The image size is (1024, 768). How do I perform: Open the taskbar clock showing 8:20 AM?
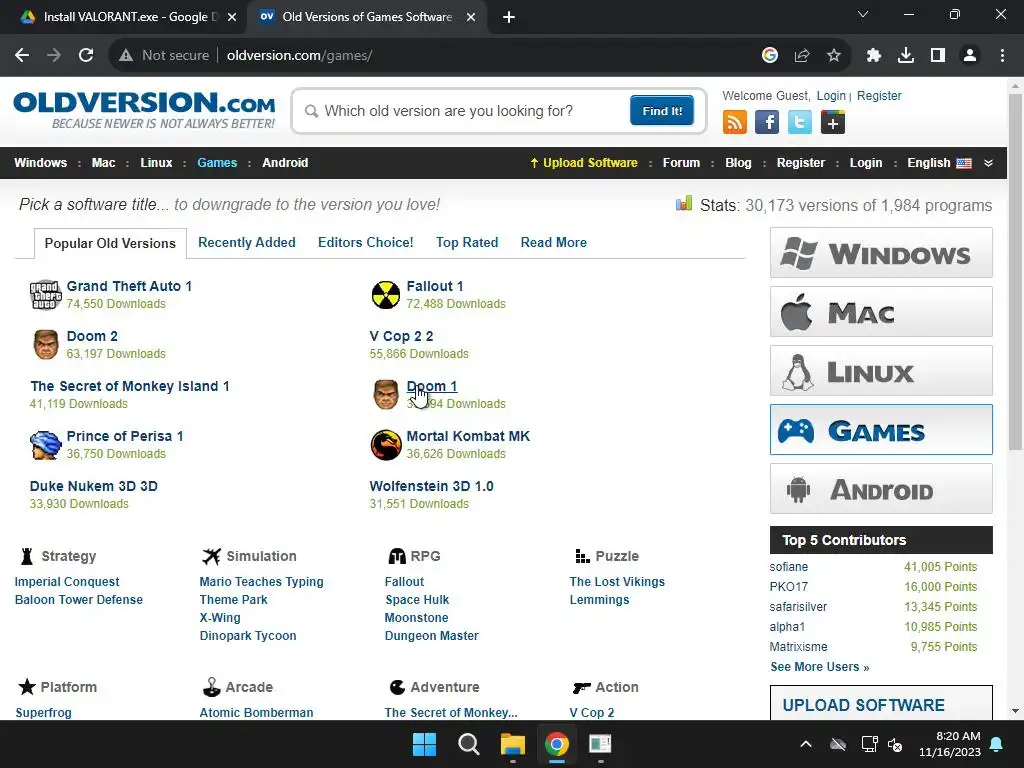[950, 744]
